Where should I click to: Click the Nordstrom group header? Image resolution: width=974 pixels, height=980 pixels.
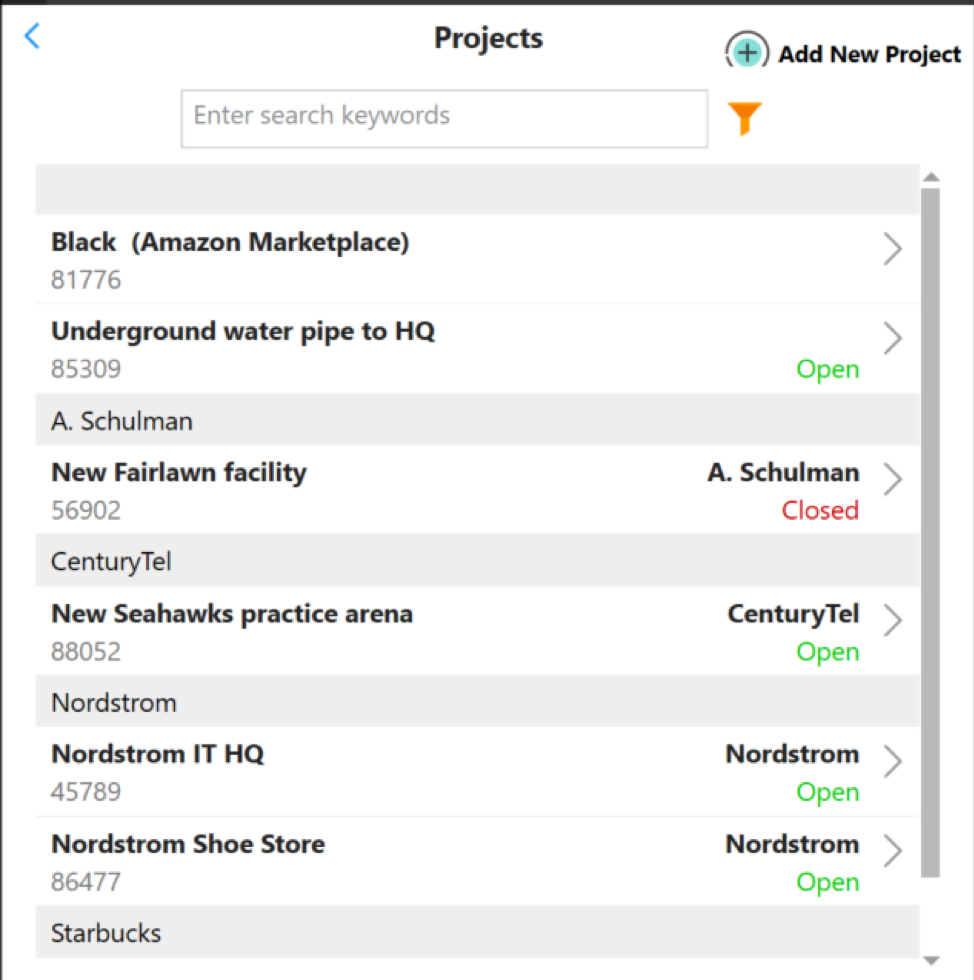pyautogui.click(x=478, y=702)
